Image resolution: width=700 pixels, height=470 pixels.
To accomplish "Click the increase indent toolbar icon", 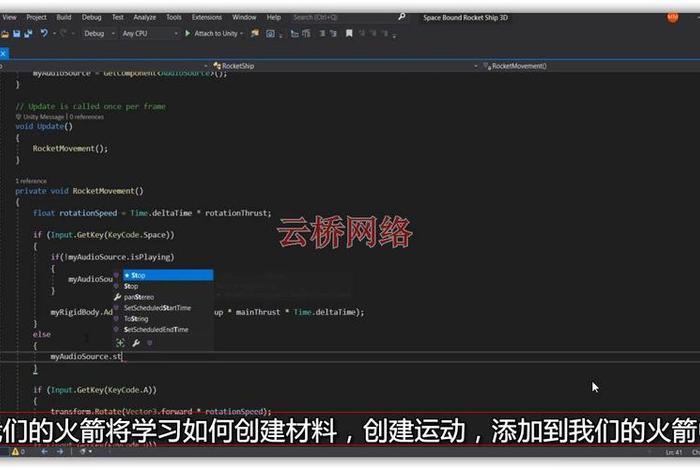I will (306, 33).
